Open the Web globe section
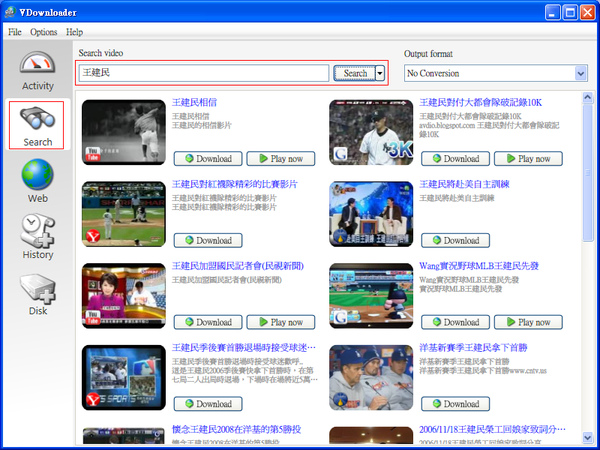Viewport: 600px width, 450px height. click(x=38, y=181)
